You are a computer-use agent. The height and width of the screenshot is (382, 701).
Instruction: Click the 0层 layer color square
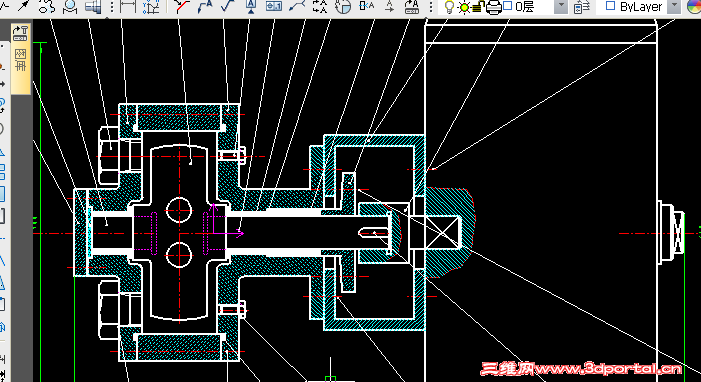[x=507, y=5]
